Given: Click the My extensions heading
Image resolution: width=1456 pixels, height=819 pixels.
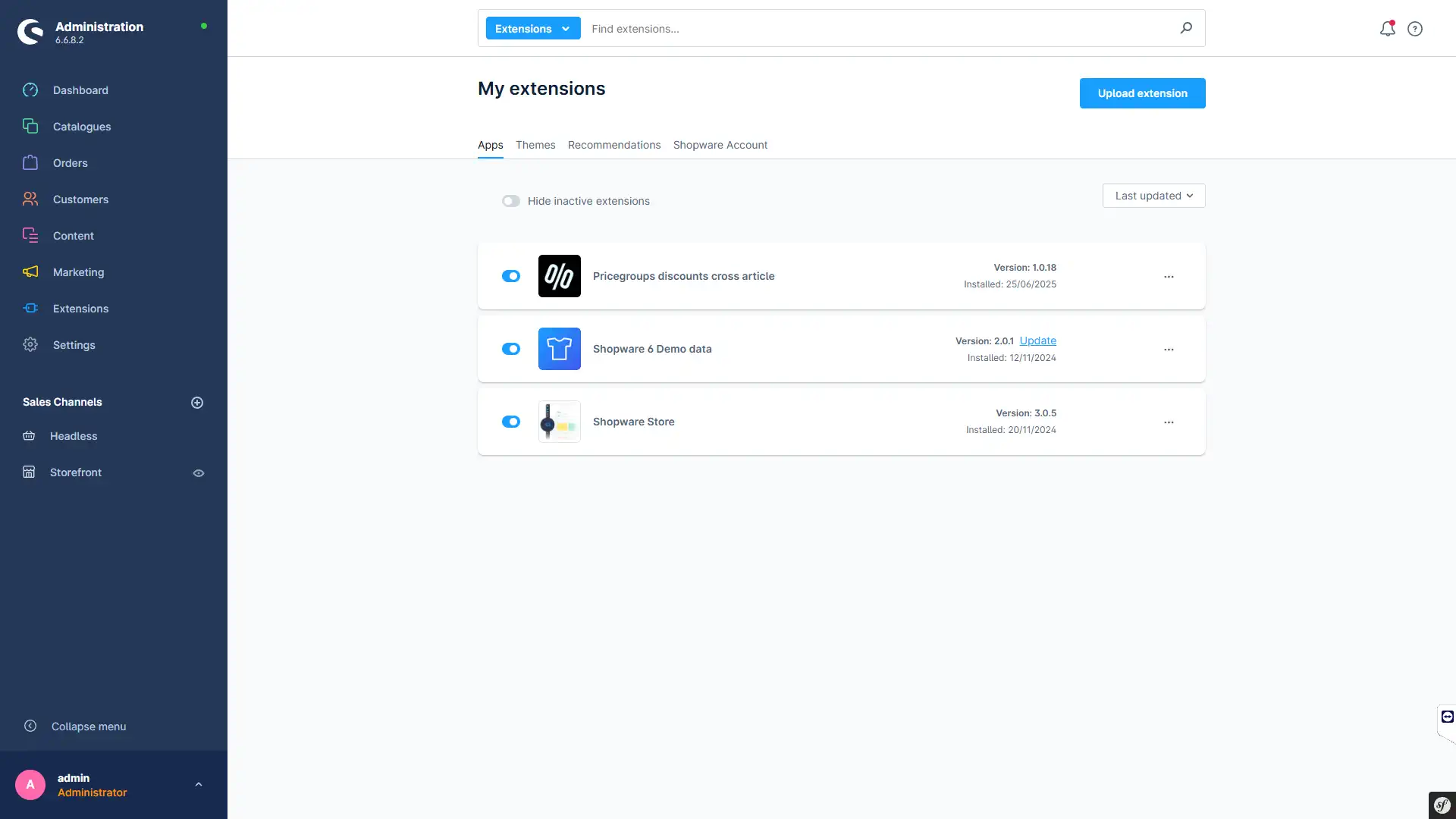Looking at the screenshot, I should 541,89.
